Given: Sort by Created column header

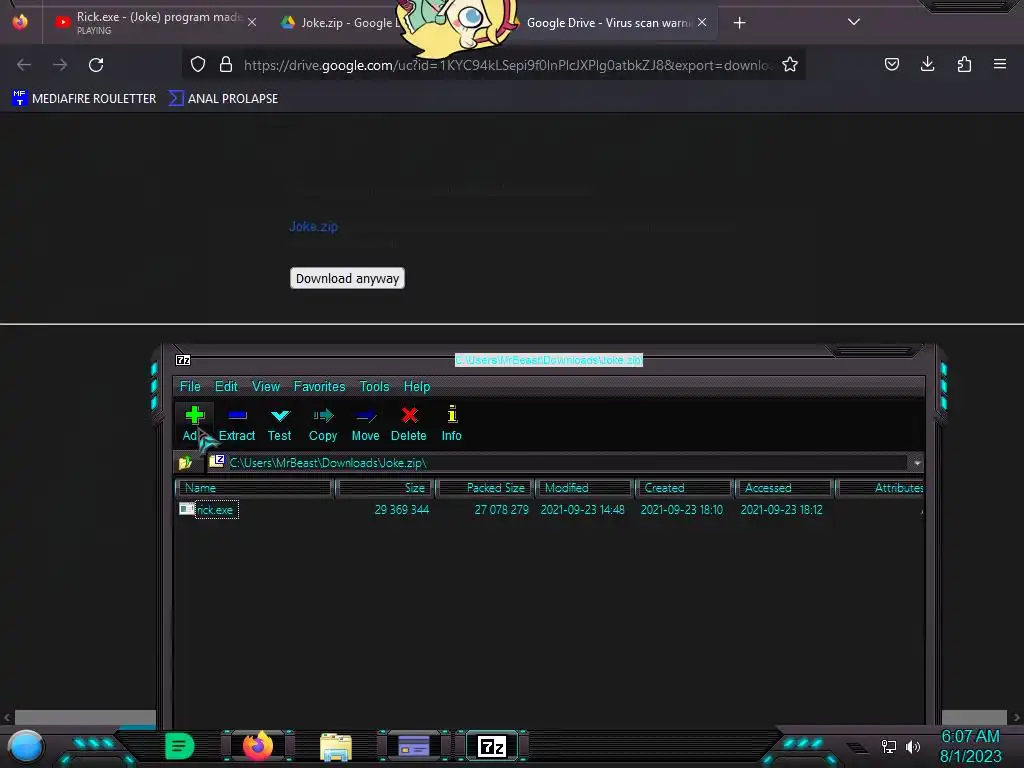Looking at the screenshot, I should click(684, 488).
